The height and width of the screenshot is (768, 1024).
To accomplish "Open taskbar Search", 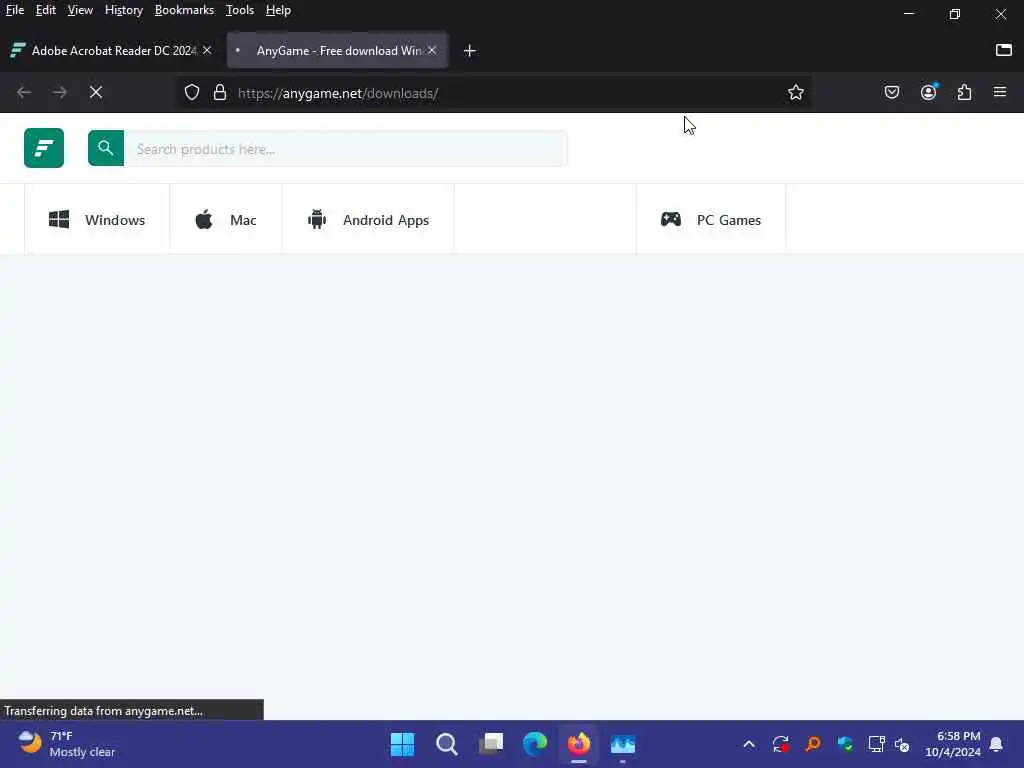I will coord(447,744).
